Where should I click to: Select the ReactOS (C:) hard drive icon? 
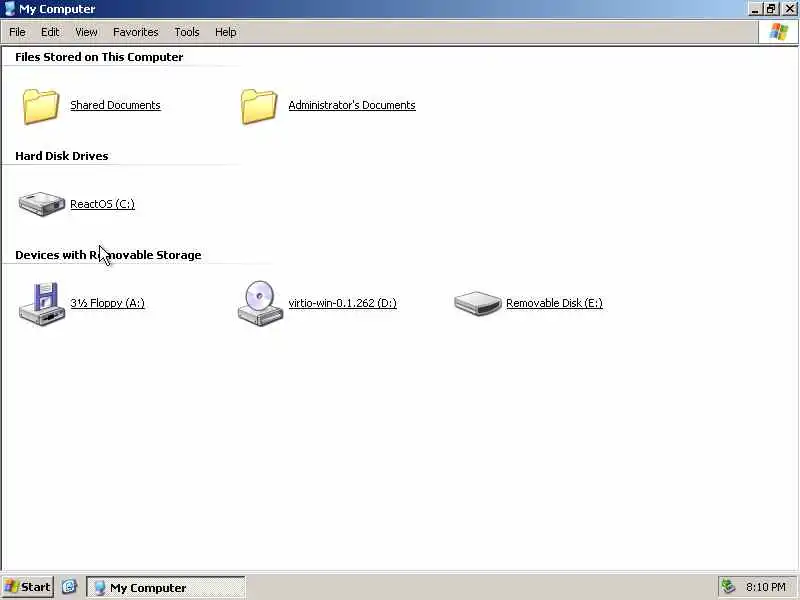coord(41,204)
